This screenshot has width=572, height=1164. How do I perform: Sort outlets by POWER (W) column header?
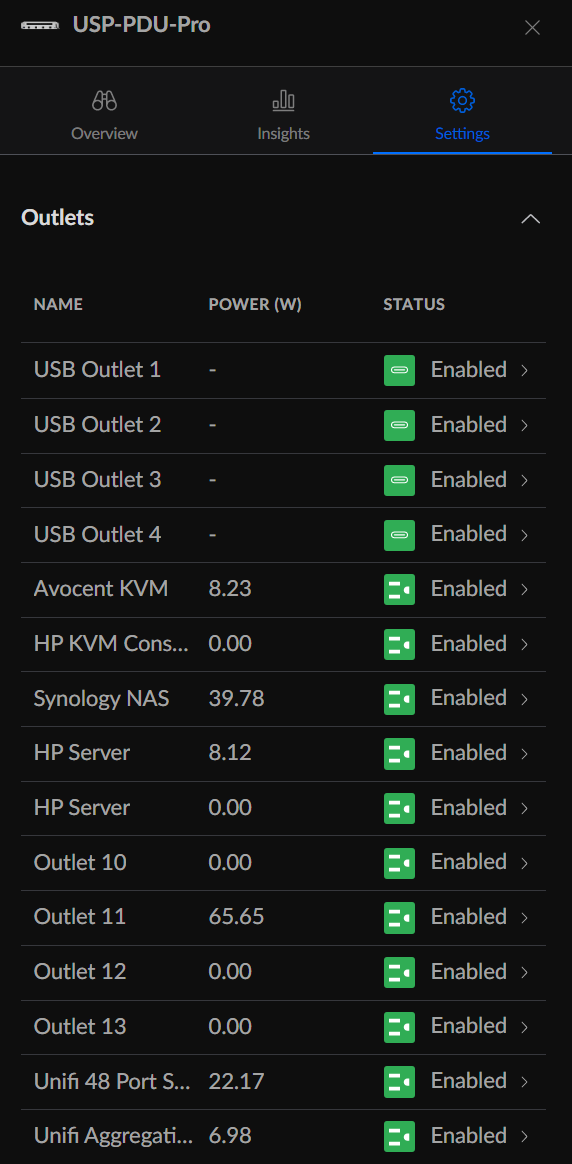[255, 304]
